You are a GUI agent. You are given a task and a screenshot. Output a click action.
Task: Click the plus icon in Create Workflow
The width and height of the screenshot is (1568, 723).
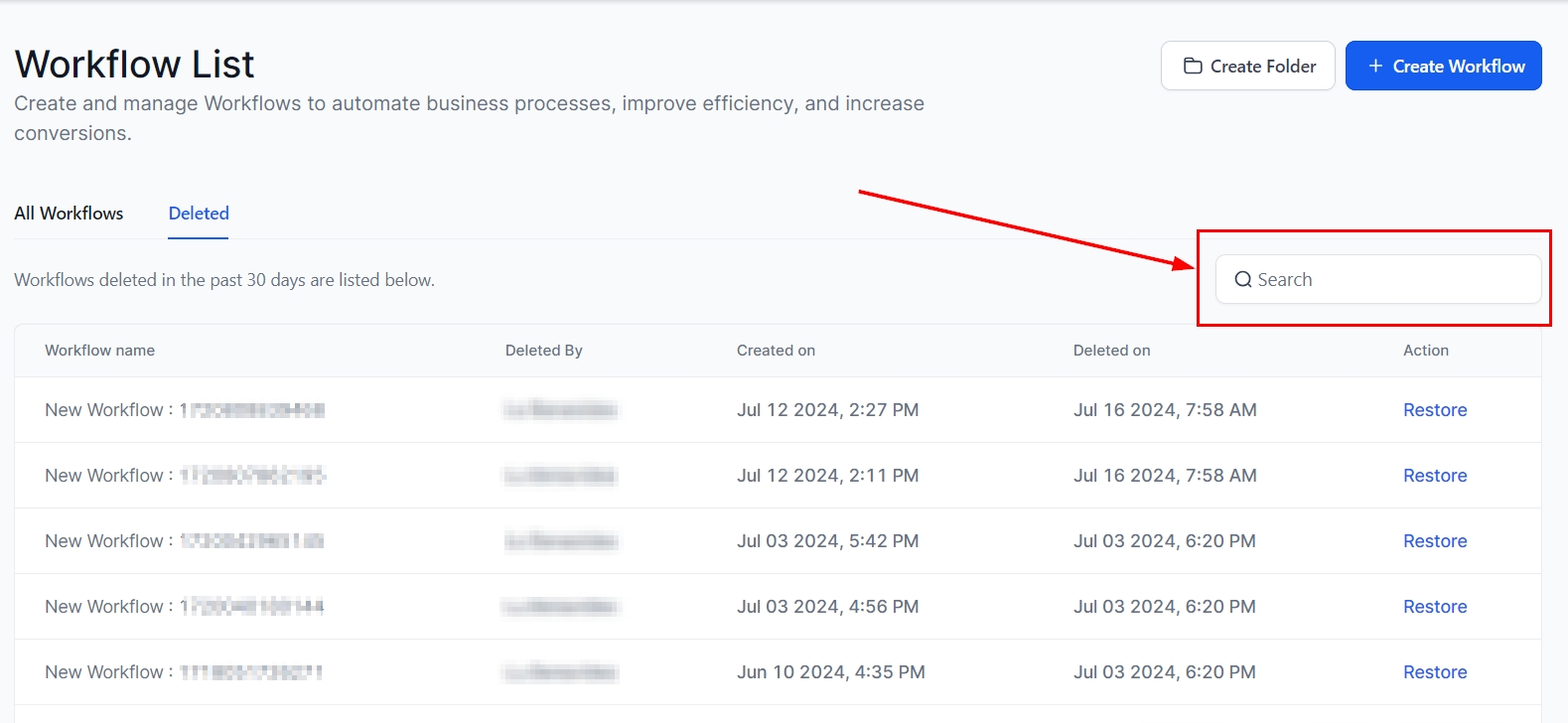pos(1375,67)
